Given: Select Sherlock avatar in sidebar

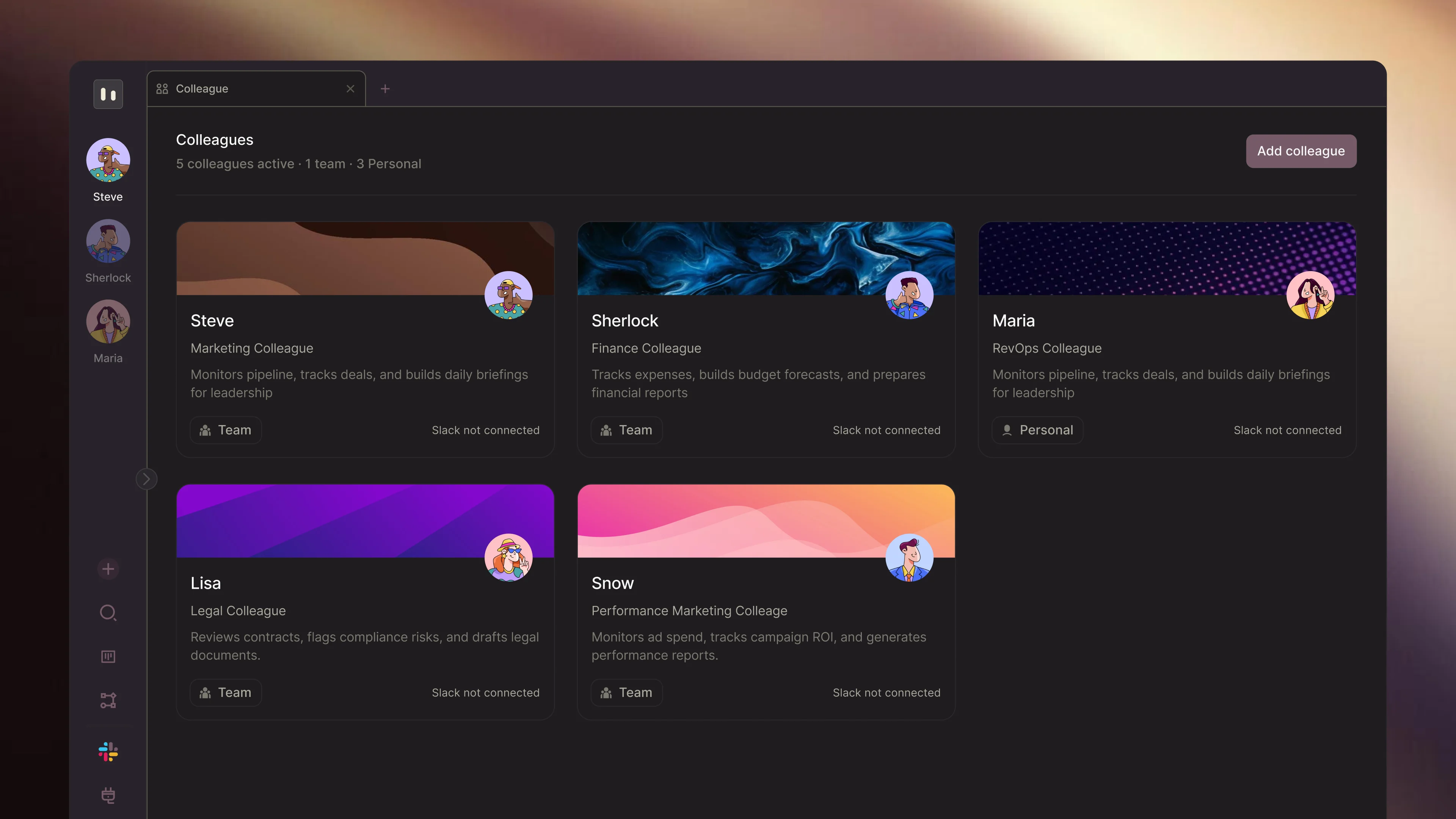Looking at the screenshot, I should click(x=108, y=242).
